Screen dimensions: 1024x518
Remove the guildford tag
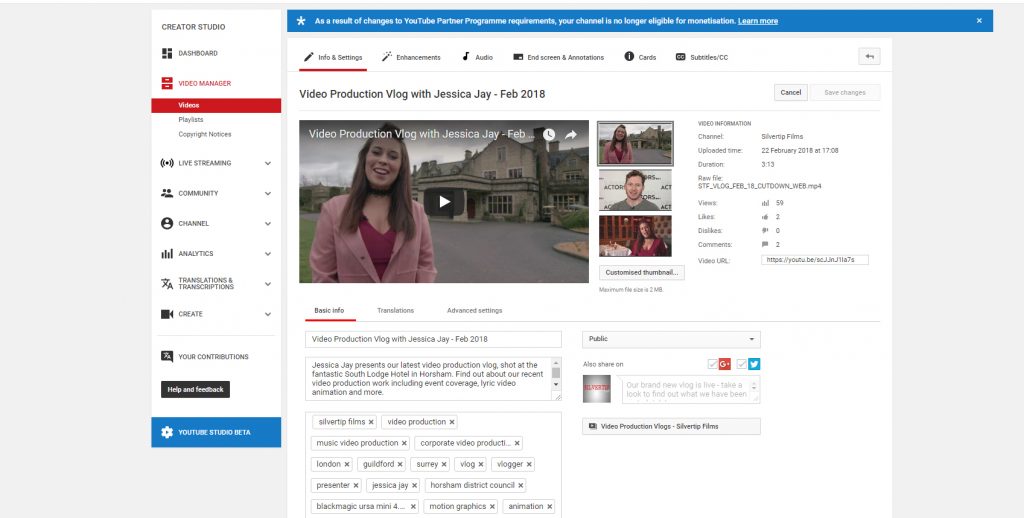(400, 464)
